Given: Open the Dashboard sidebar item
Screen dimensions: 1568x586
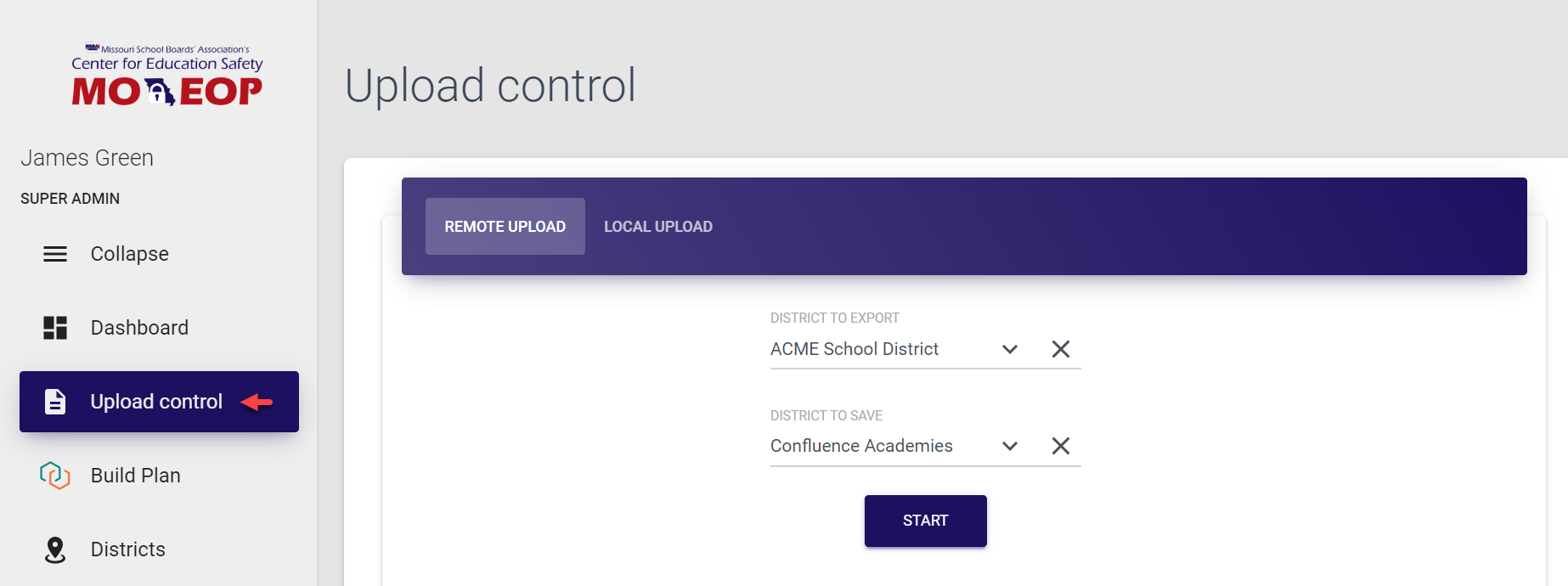Looking at the screenshot, I should click(139, 328).
